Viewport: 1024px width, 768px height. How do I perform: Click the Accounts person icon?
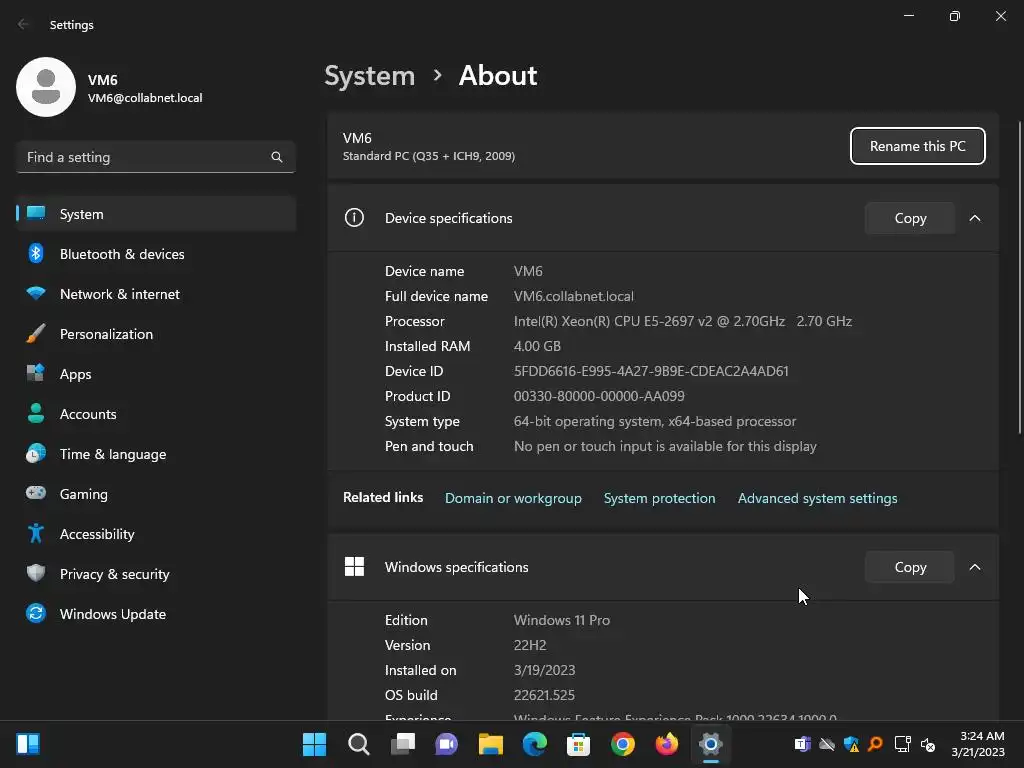(36, 413)
